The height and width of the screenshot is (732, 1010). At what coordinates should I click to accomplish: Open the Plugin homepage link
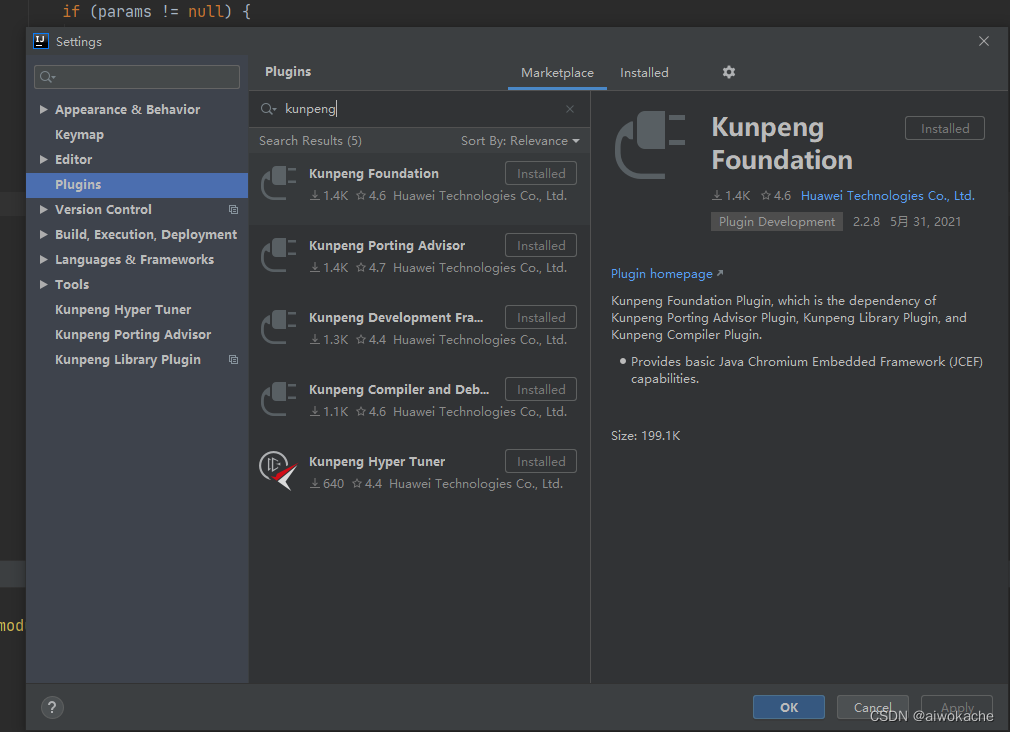[x=667, y=274]
